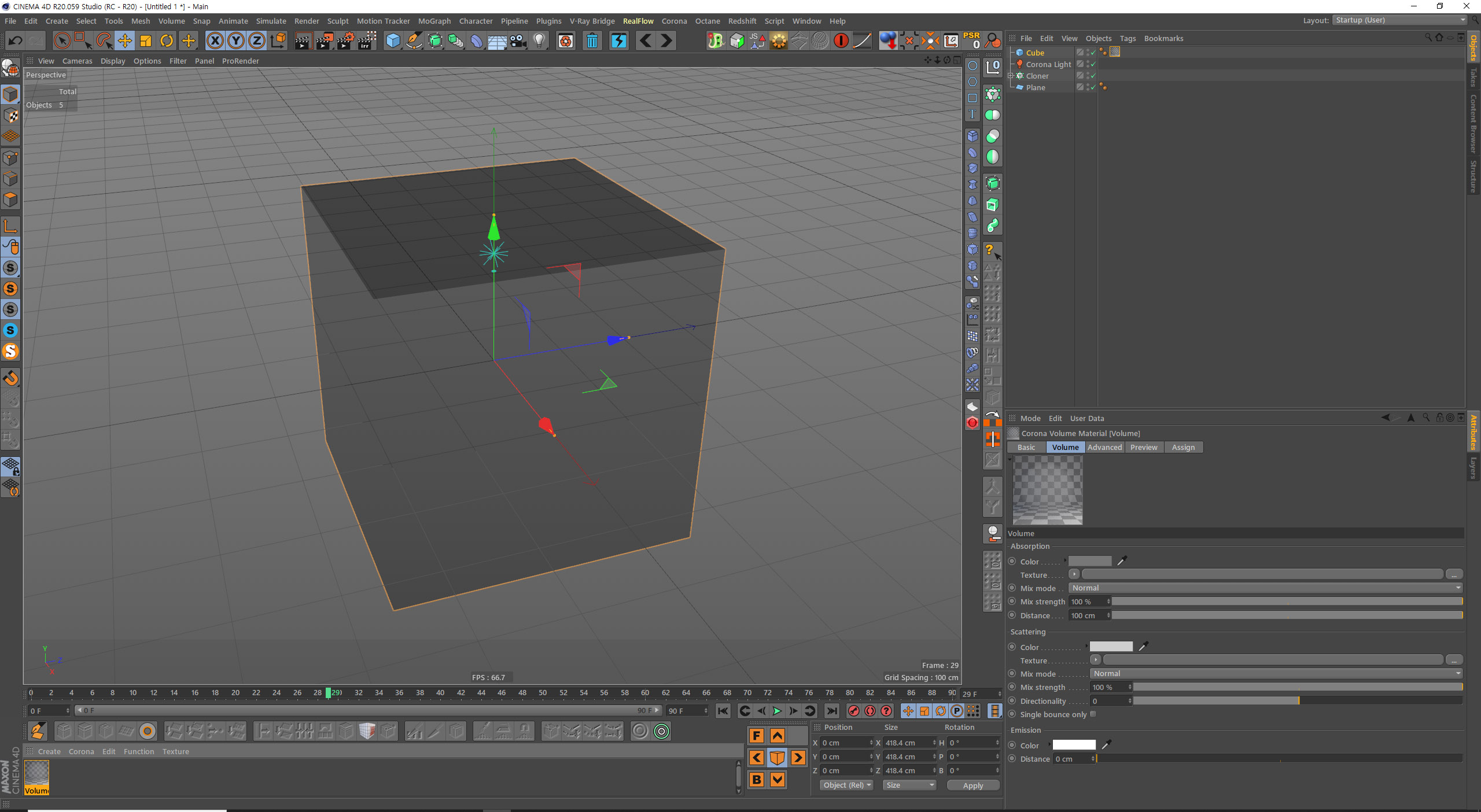Image resolution: width=1481 pixels, height=812 pixels.
Task: Add a Cube primitive object
Action: 393,40
